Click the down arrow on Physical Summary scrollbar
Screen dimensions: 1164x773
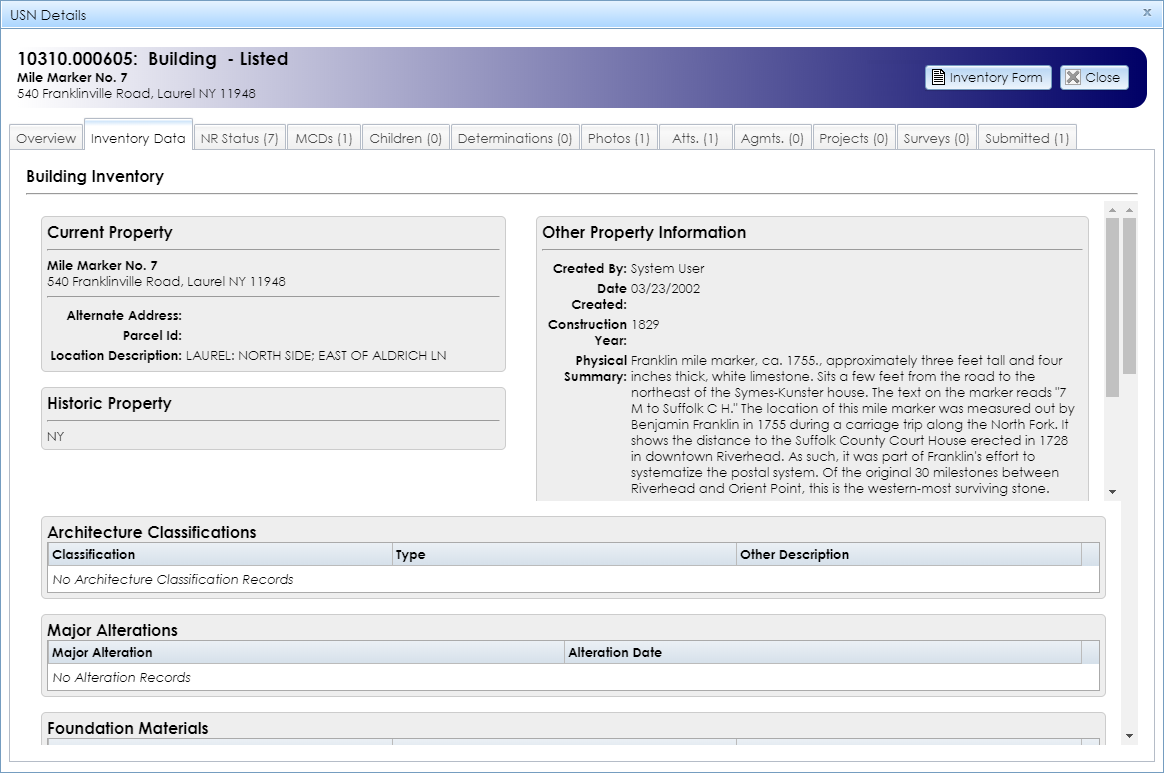pyautogui.click(x=1113, y=490)
